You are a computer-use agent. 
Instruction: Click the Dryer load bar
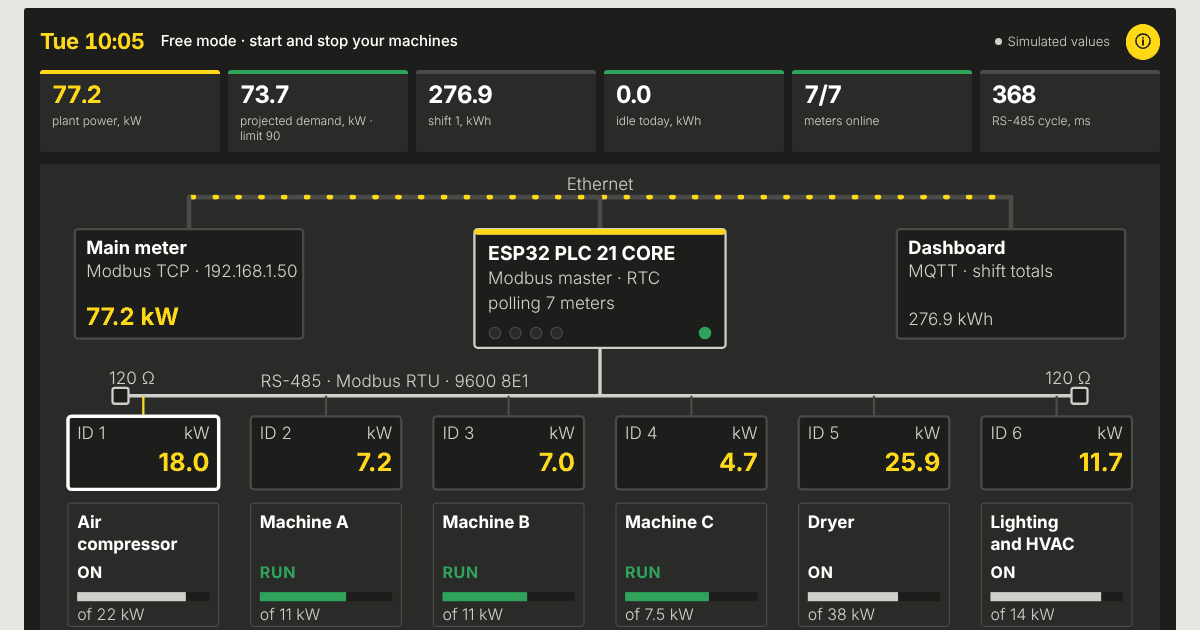[874, 596]
